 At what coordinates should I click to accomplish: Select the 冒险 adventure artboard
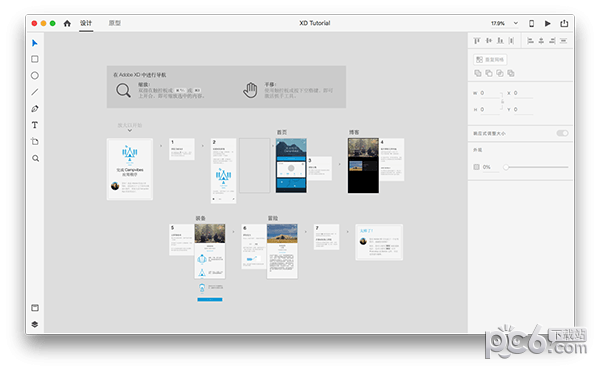[x=282, y=251]
